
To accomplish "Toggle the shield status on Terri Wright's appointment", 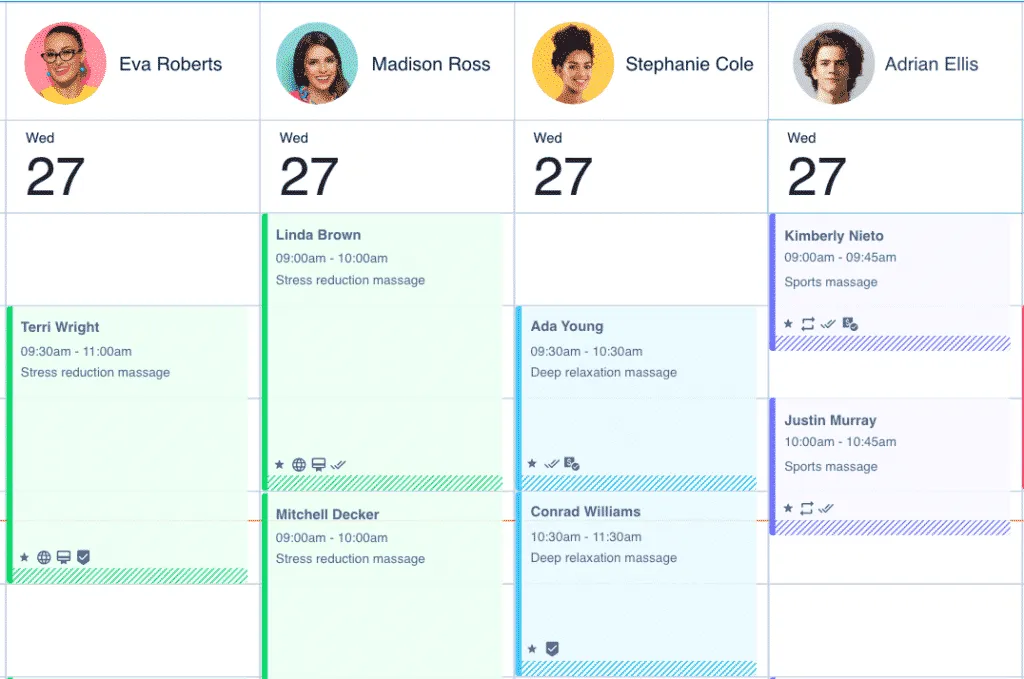I will [x=83, y=557].
